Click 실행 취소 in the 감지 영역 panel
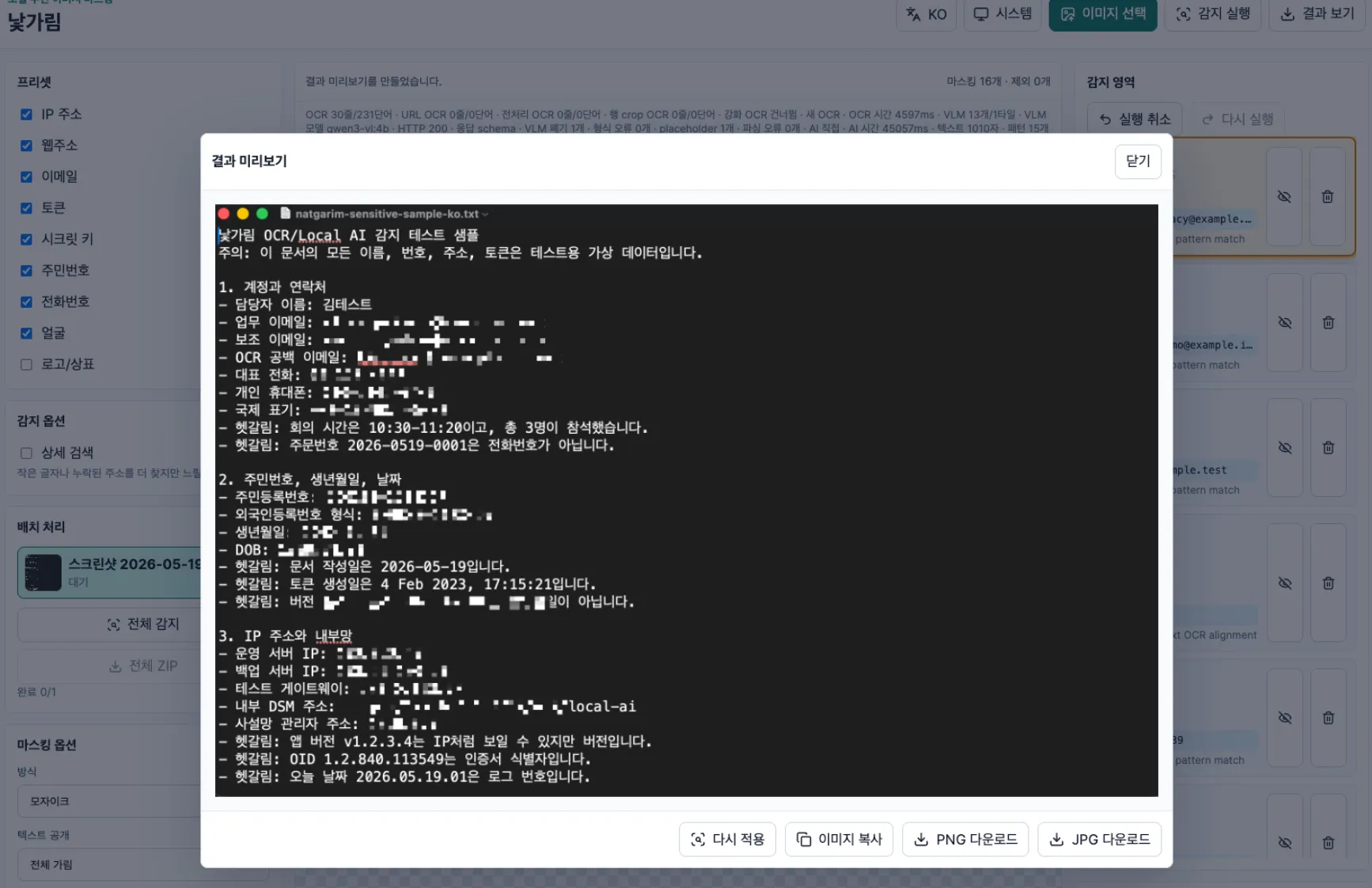The height and width of the screenshot is (888, 1372). 1135,120
